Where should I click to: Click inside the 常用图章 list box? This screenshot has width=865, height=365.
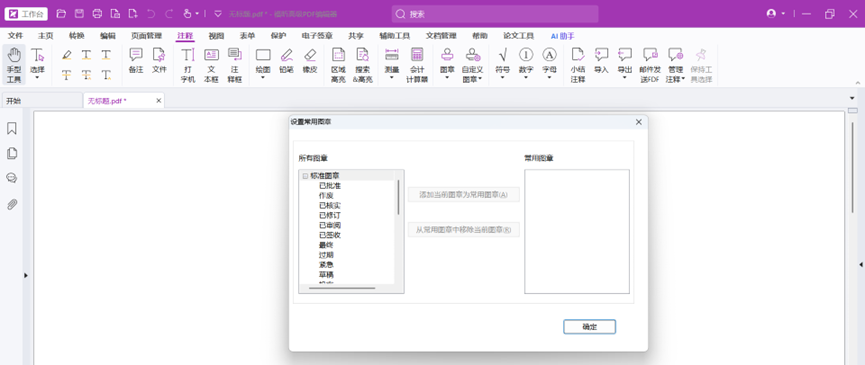coord(576,232)
